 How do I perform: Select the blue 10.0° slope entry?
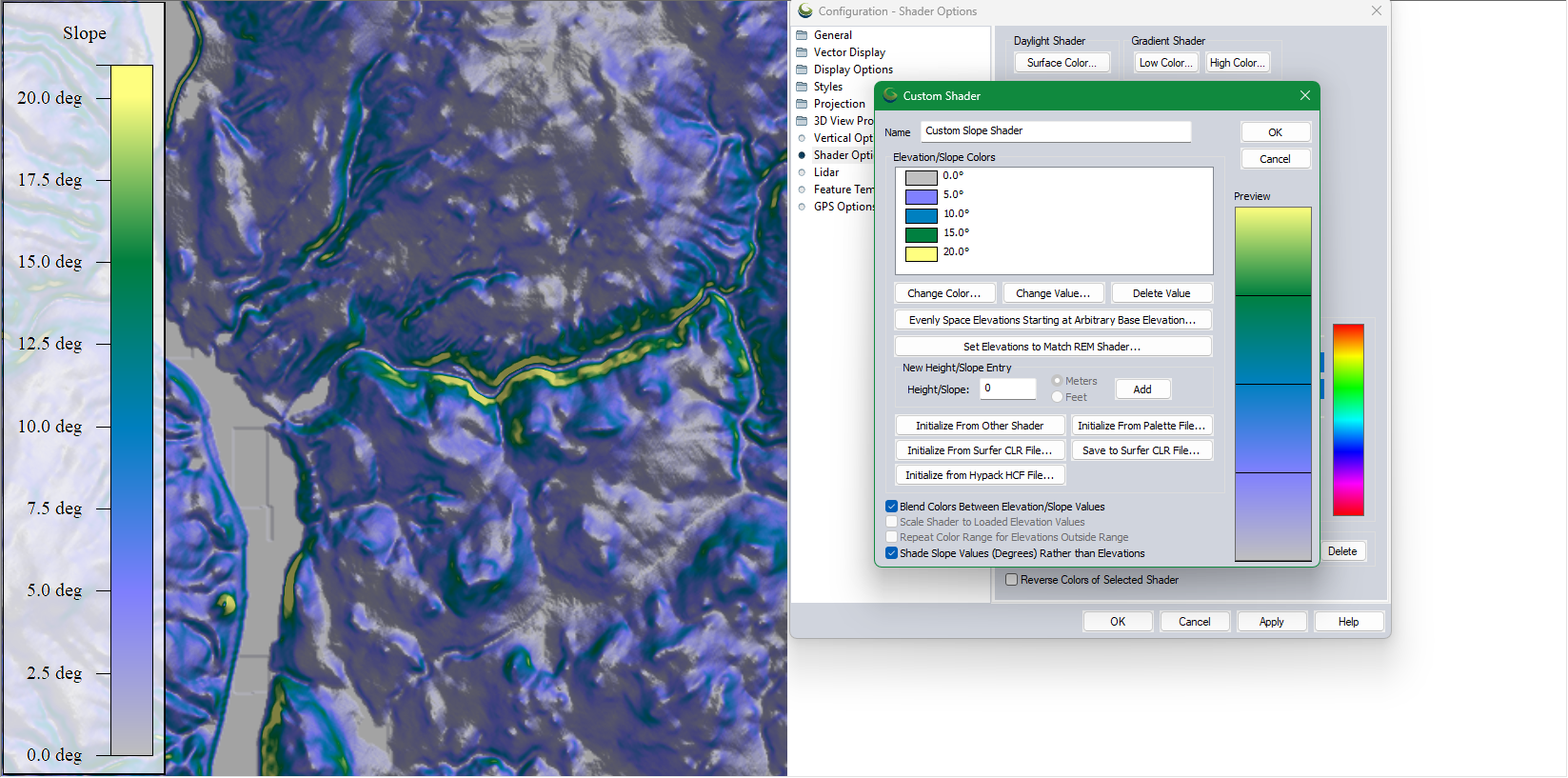tap(956, 214)
